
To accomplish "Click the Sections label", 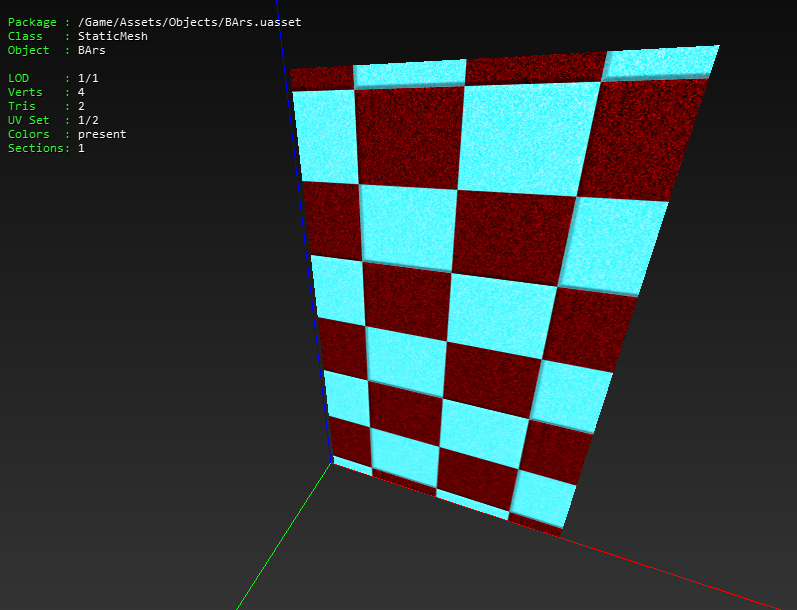I will (x=39, y=148).
